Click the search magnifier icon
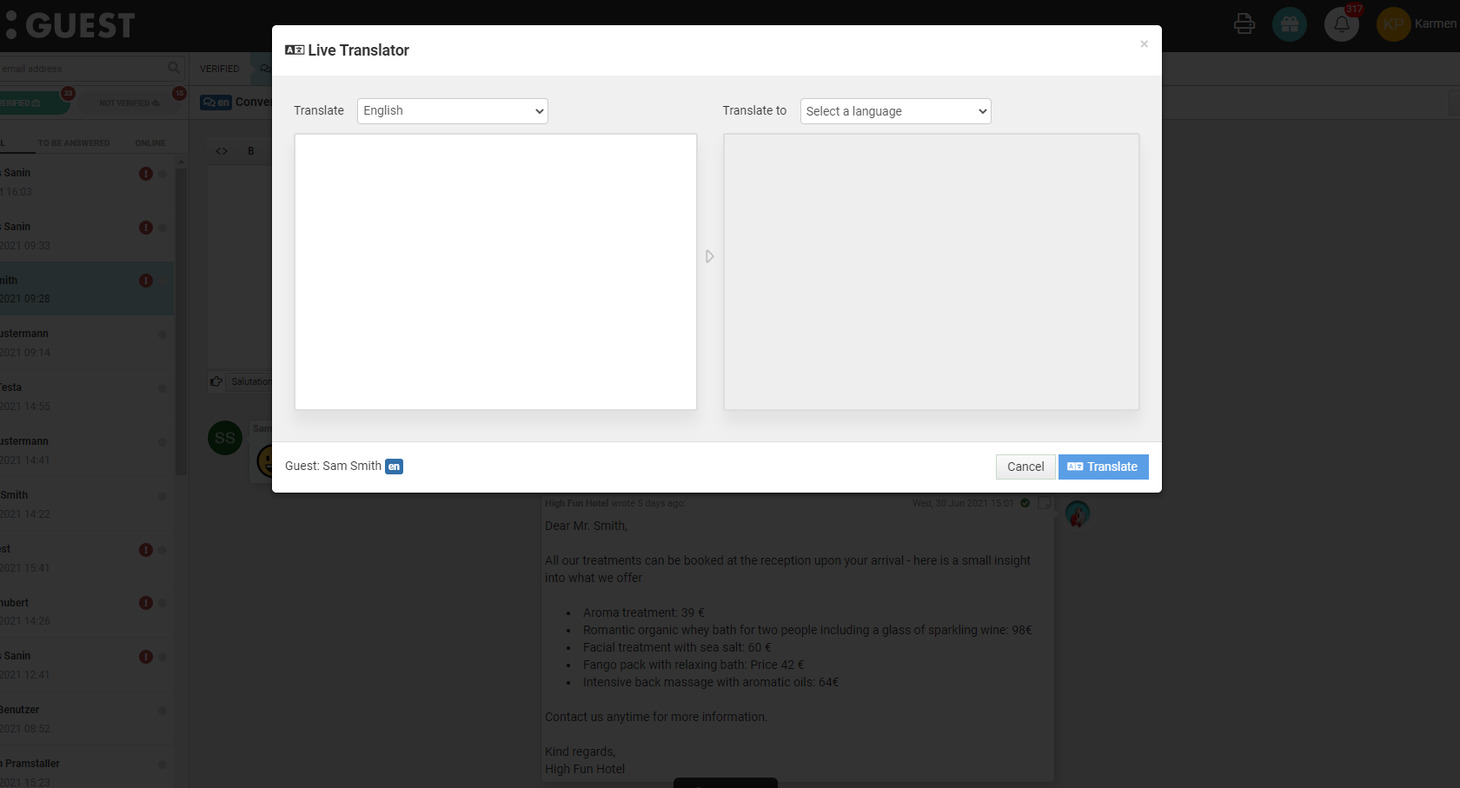Viewport: 1460px width, 788px height. tap(174, 68)
